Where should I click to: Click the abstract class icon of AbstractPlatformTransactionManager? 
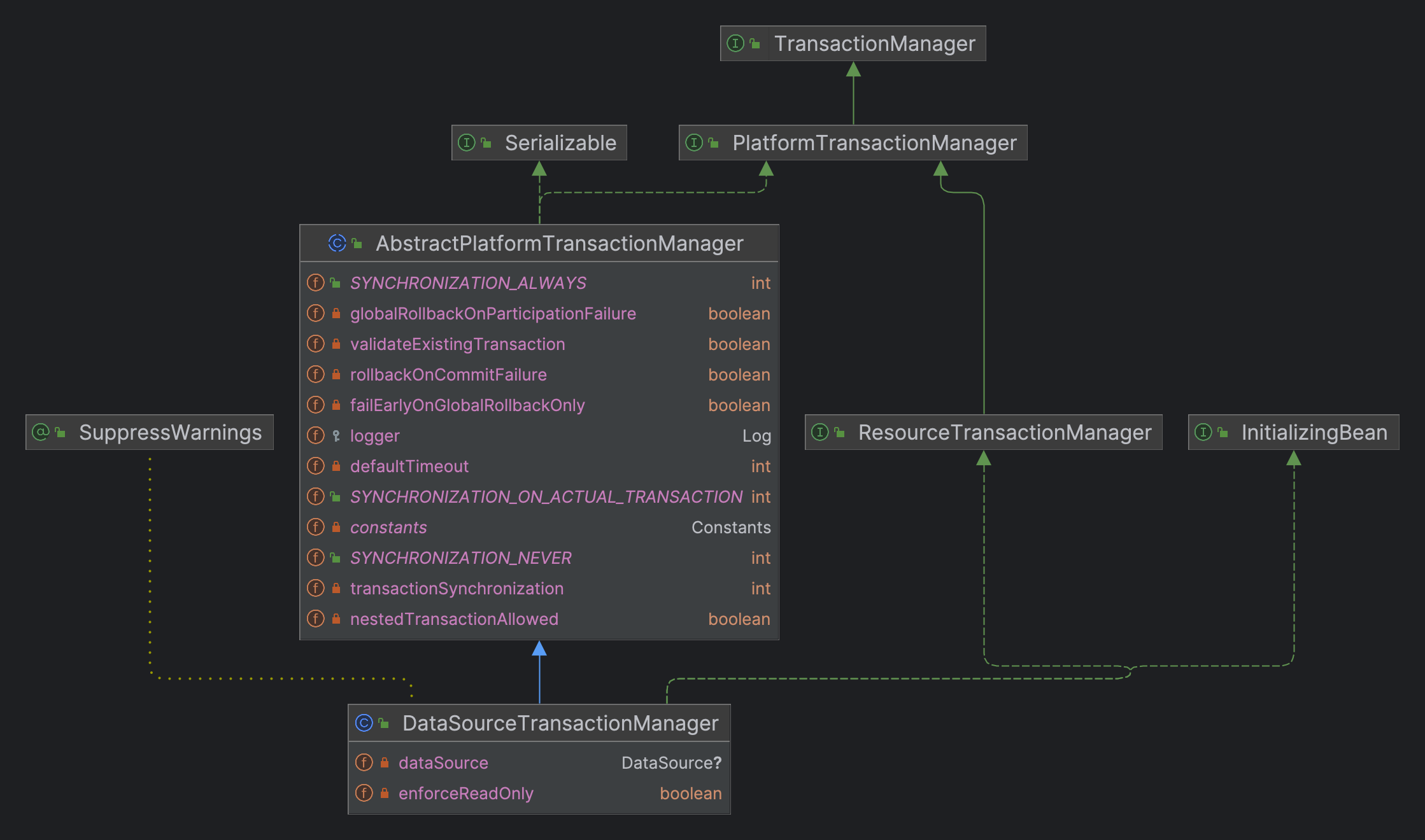tap(337, 243)
